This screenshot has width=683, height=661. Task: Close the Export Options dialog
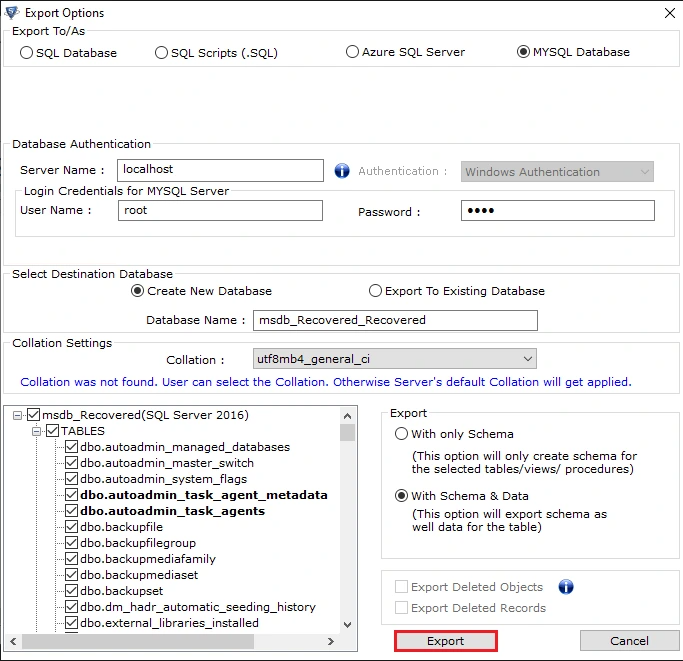tap(670, 13)
